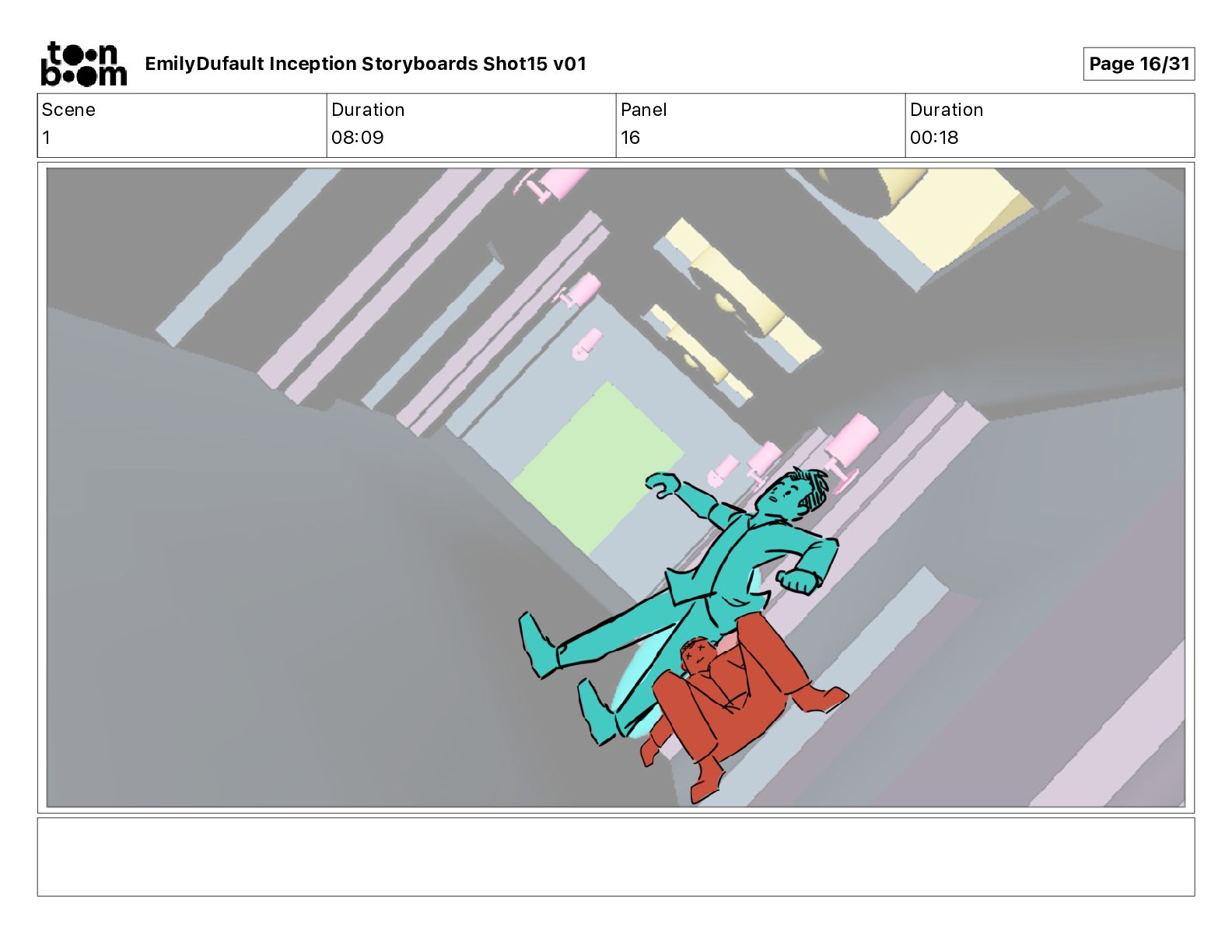This screenshot has width=1232, height=952.
Task: Click the 'Duration' label above '00:18'
Action: pos(947,110)
